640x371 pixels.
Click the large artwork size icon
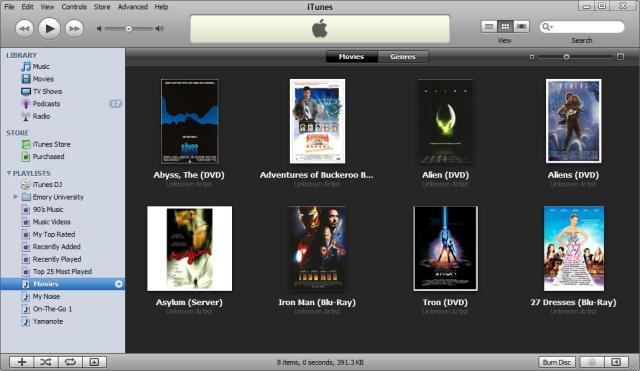point(620,57)
